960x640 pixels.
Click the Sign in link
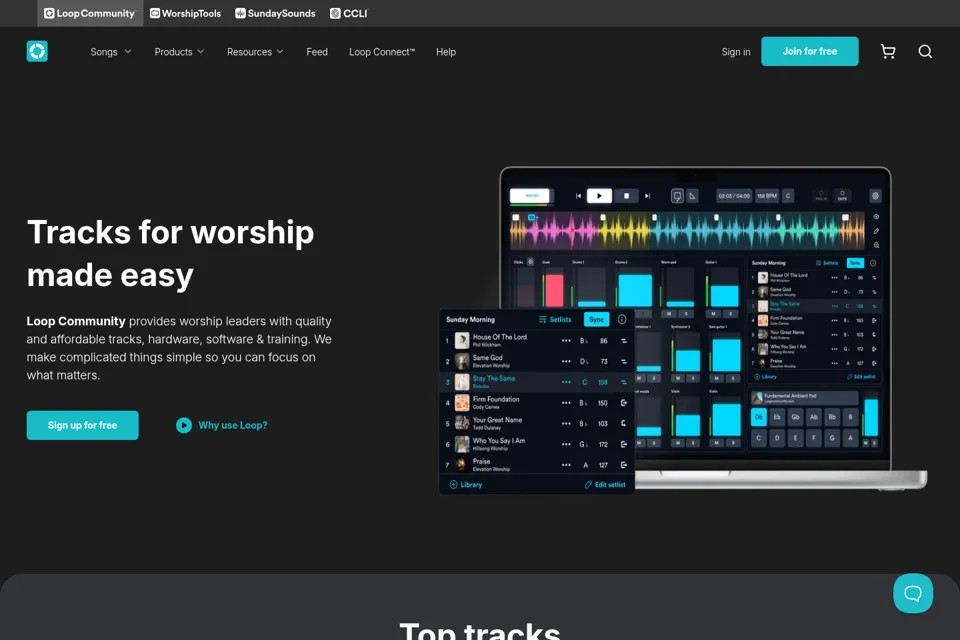736,52
